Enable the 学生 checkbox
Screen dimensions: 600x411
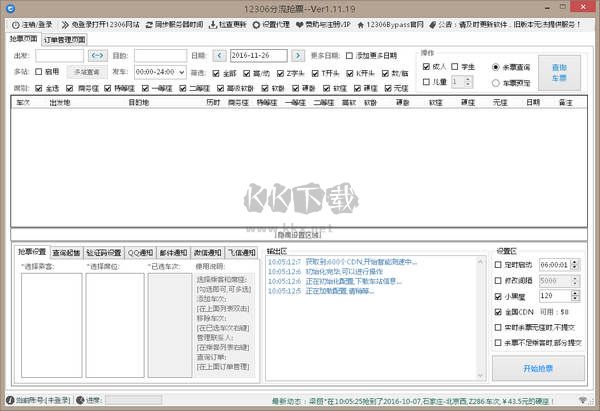(x=455, y=67)
